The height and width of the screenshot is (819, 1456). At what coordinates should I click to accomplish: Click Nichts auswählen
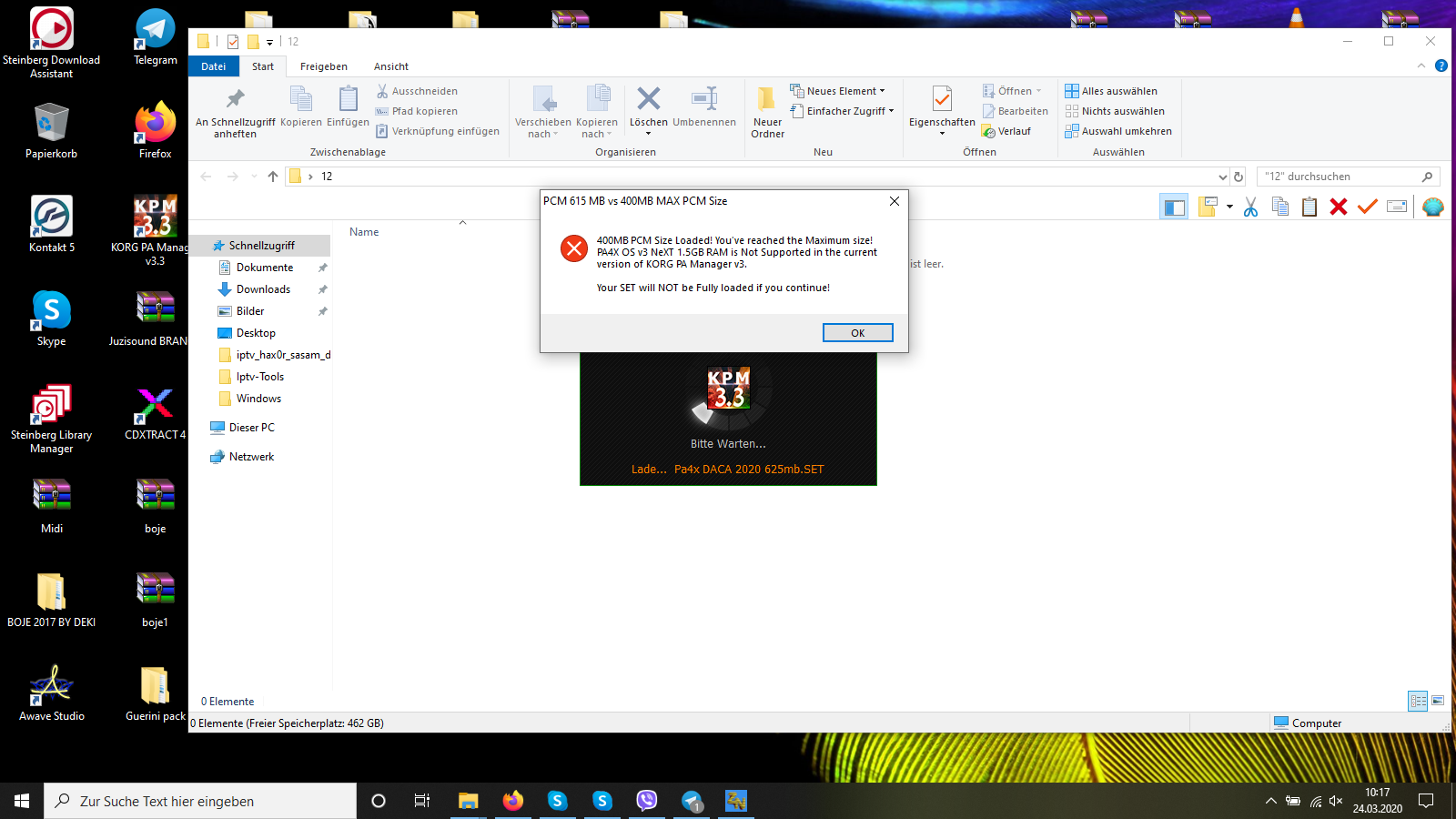pyautogui.click(x=1115, y=111)
